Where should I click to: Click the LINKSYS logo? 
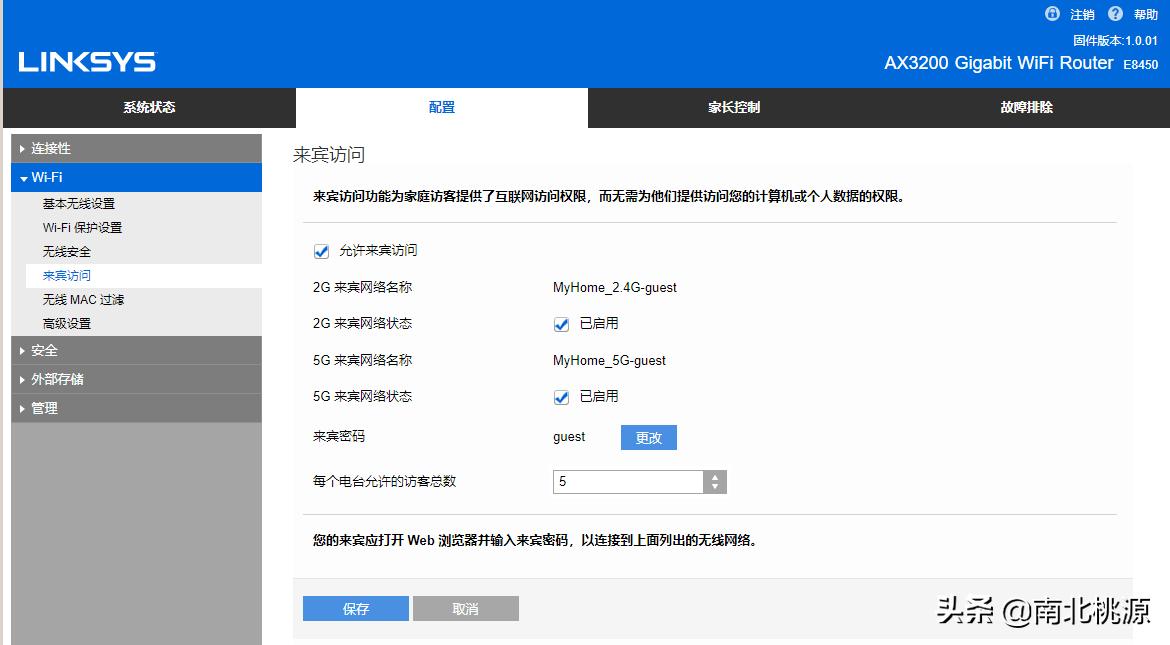point(85,61)
